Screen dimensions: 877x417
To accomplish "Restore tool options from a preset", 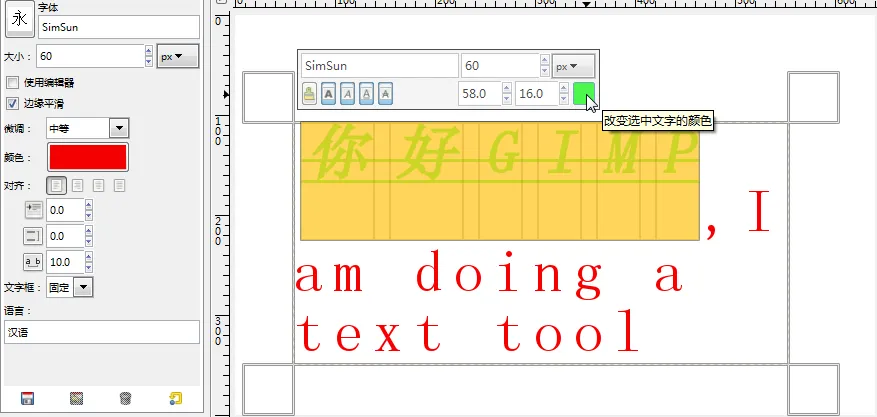I will [77, 399].
